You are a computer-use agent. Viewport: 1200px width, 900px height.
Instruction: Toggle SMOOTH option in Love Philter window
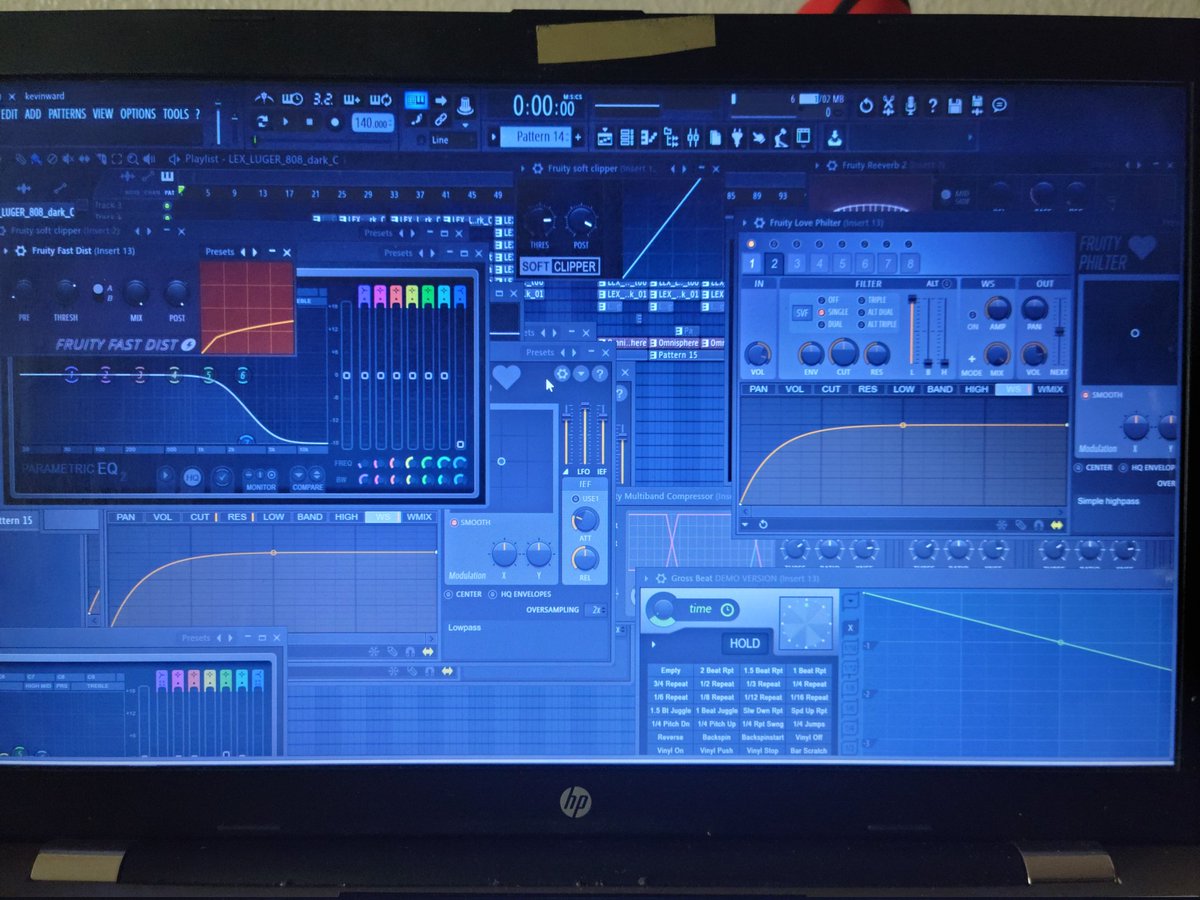[x=1102, y=395]
